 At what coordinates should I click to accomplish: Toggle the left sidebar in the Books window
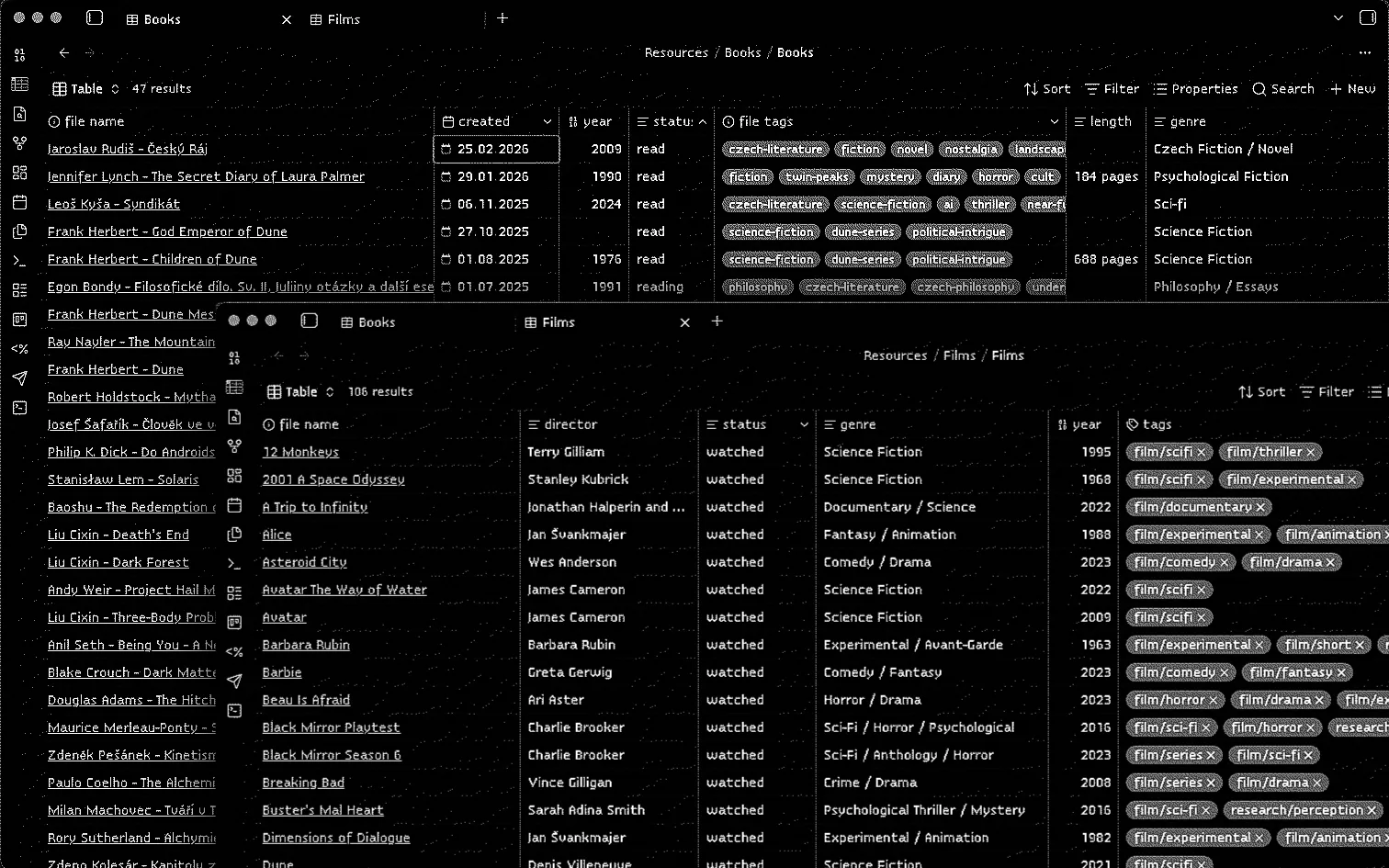coord(95,17)
